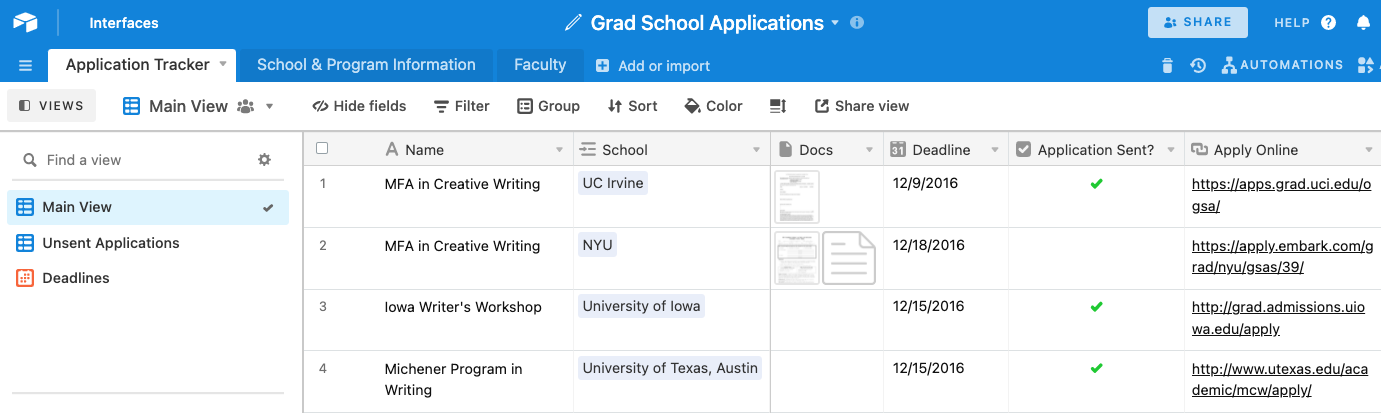Image resolution: width=1381 pixels, height=413 pixels.
Task: Toggle the select-all rows checkbox
Action: click(322, 149)
